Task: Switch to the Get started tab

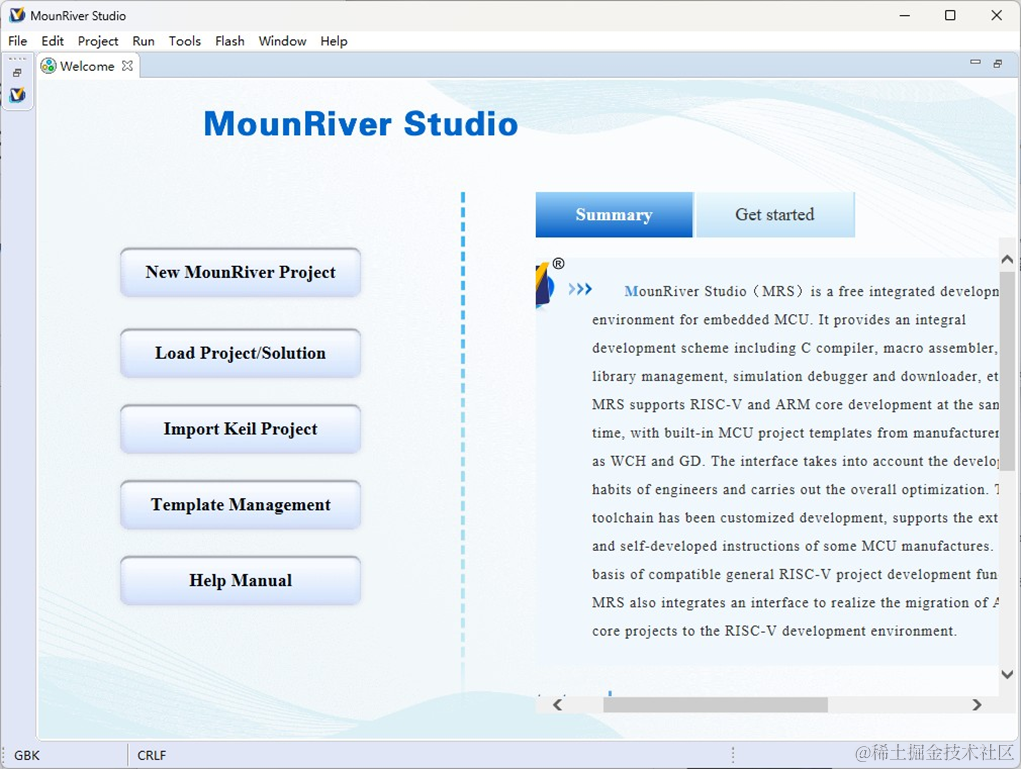Action: pos(775,214)
